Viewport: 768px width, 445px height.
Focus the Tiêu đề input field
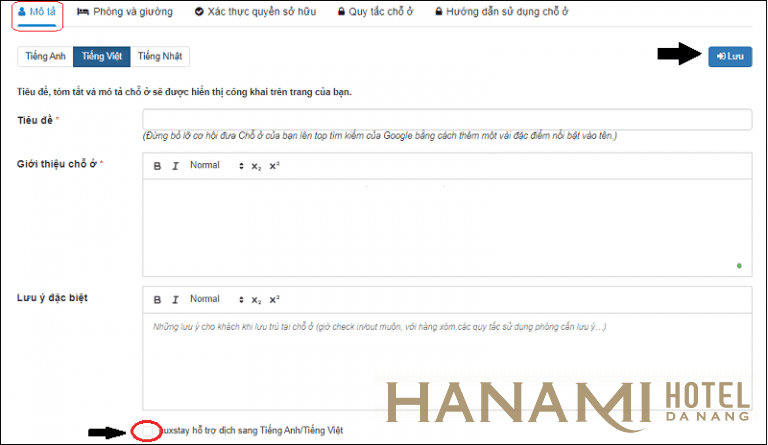pos(447,119)
